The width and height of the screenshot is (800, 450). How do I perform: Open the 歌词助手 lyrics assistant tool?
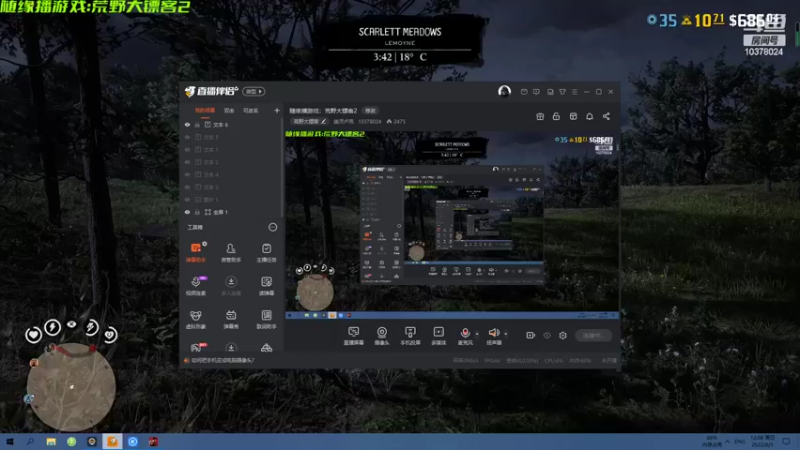(266, 319)
